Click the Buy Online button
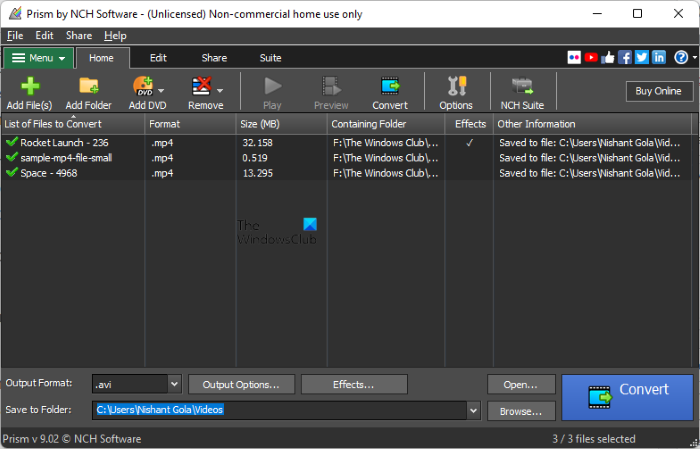 (x=659, y=91)
